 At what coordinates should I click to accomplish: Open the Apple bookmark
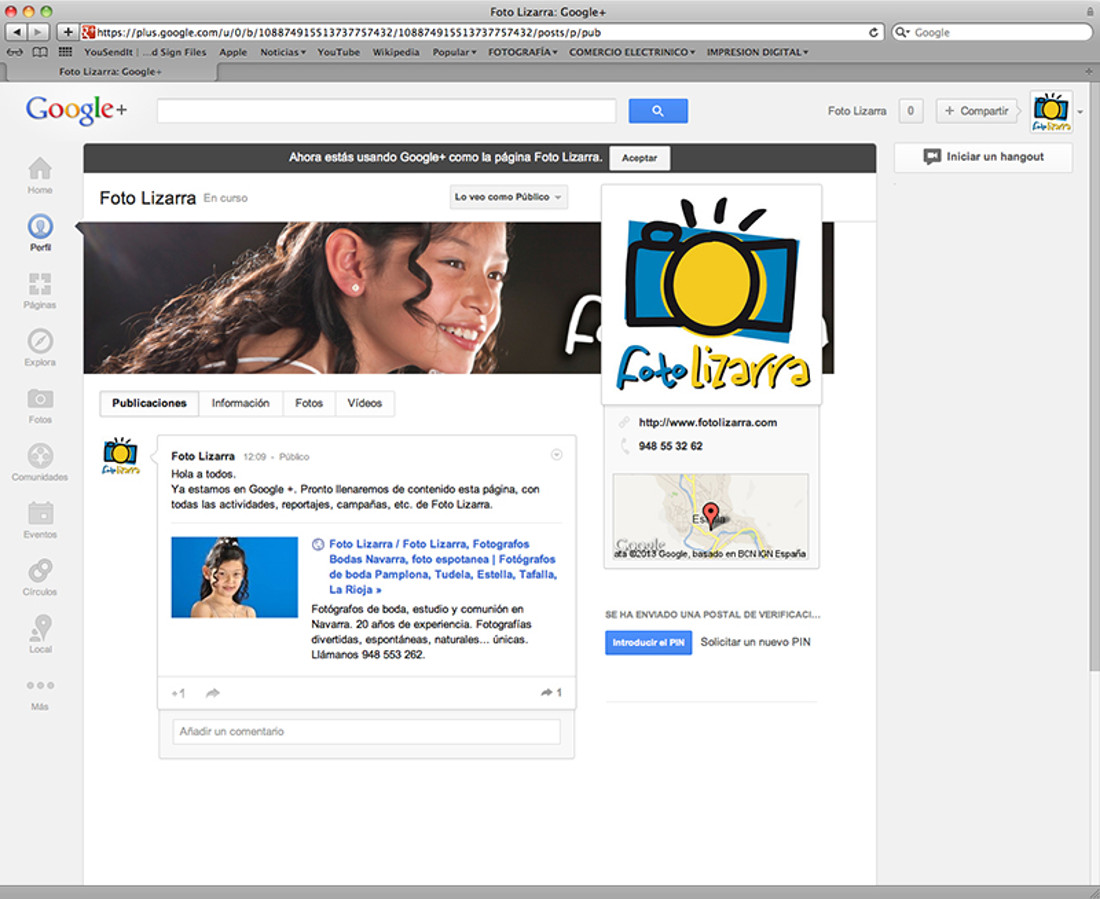pos(233,52)
